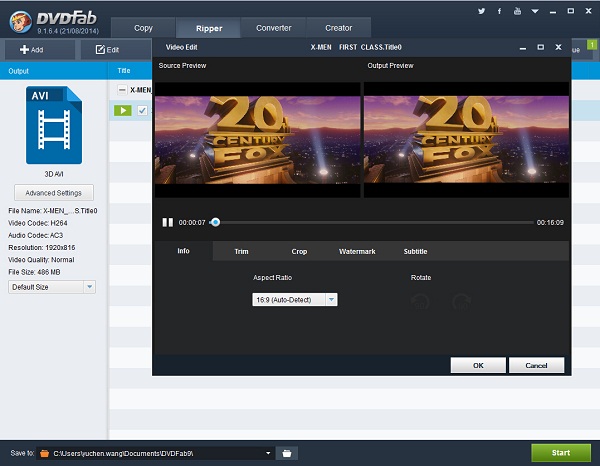Viewport: 600px width, 466px height.
Task: Click the Twitter bird icon
Action: click(x=481, y=11)
